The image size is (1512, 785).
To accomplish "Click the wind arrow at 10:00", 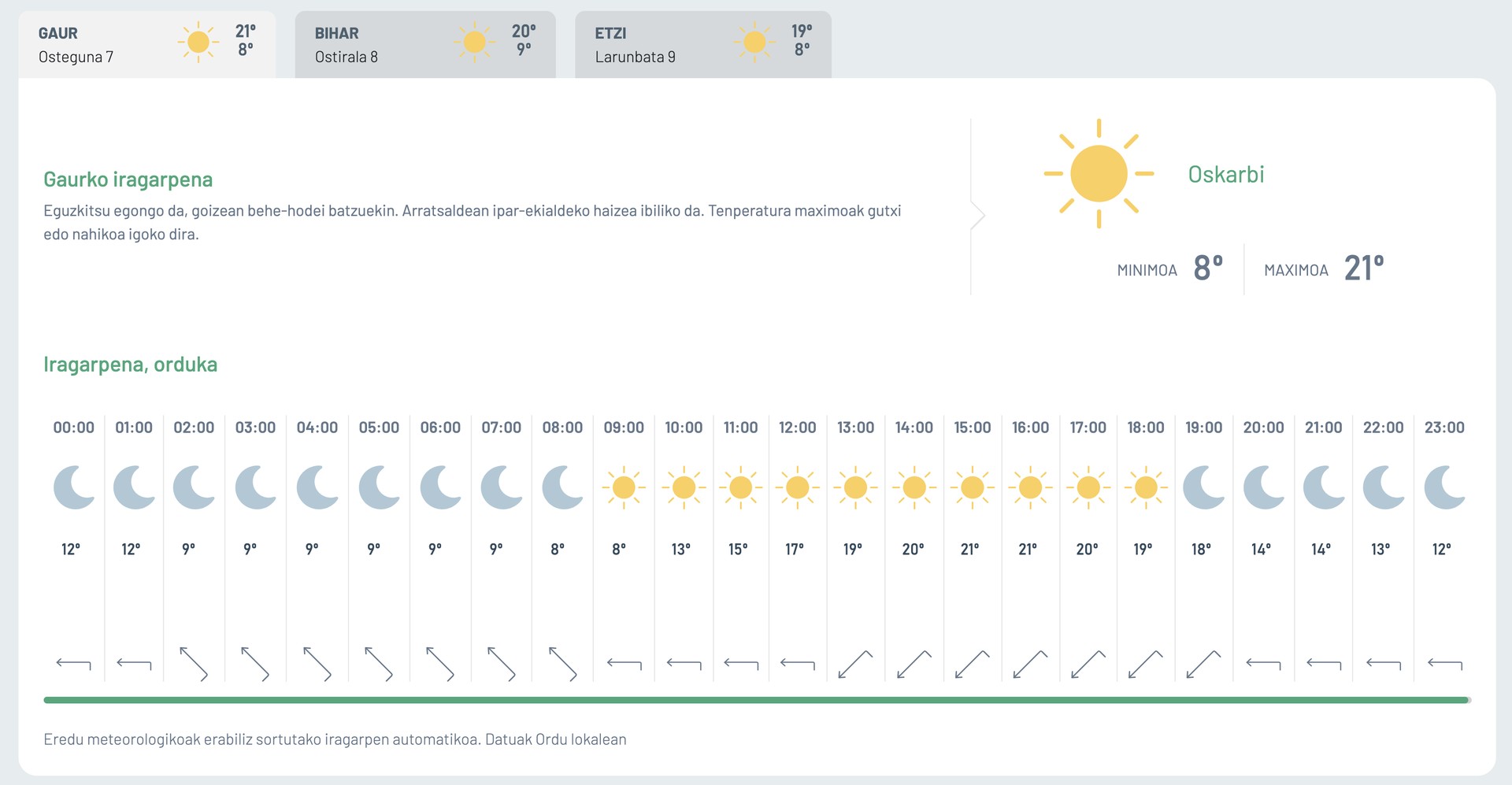I will pyautogui.click(x=684, y=665).
